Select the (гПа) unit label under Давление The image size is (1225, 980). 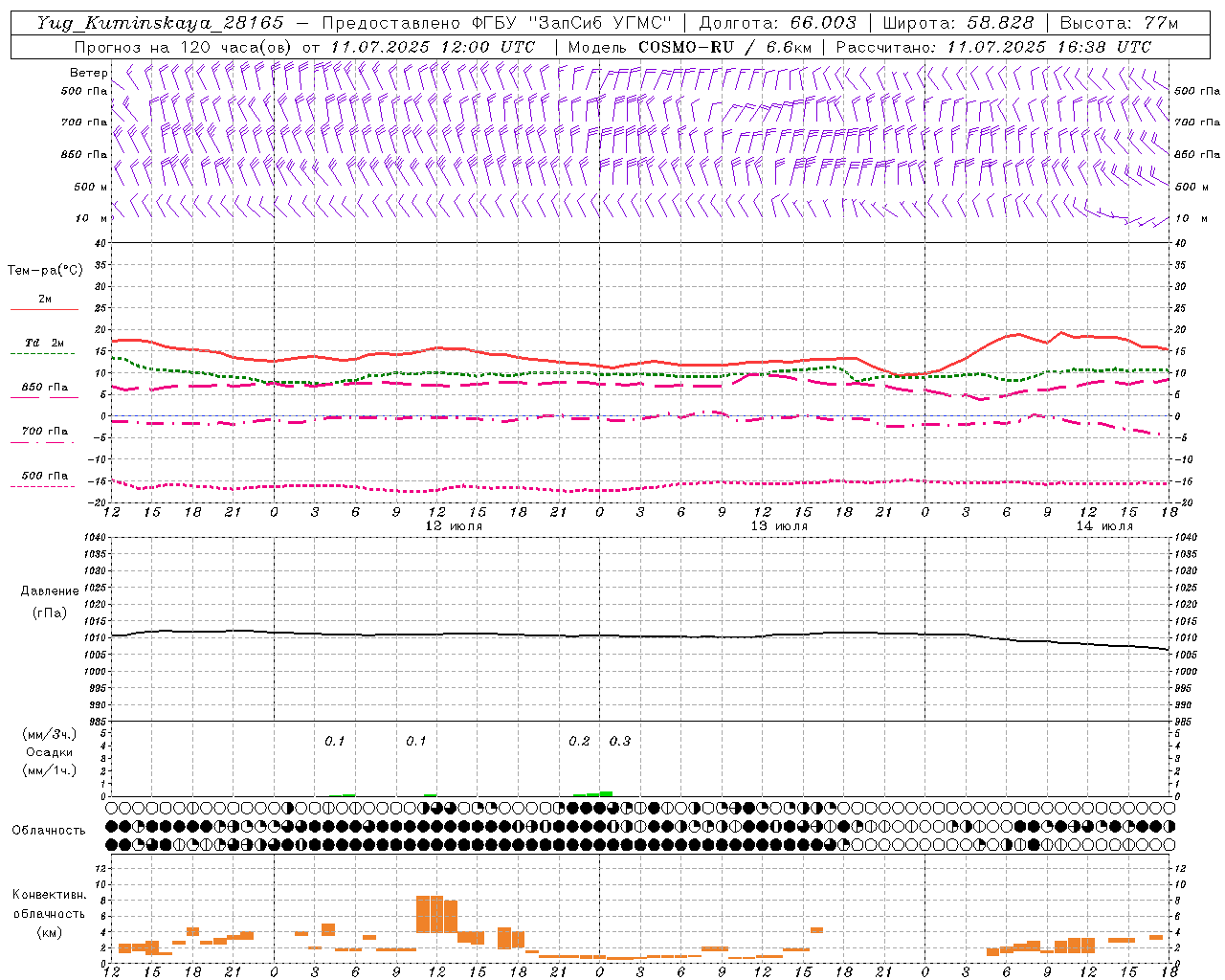pos(49,612)
